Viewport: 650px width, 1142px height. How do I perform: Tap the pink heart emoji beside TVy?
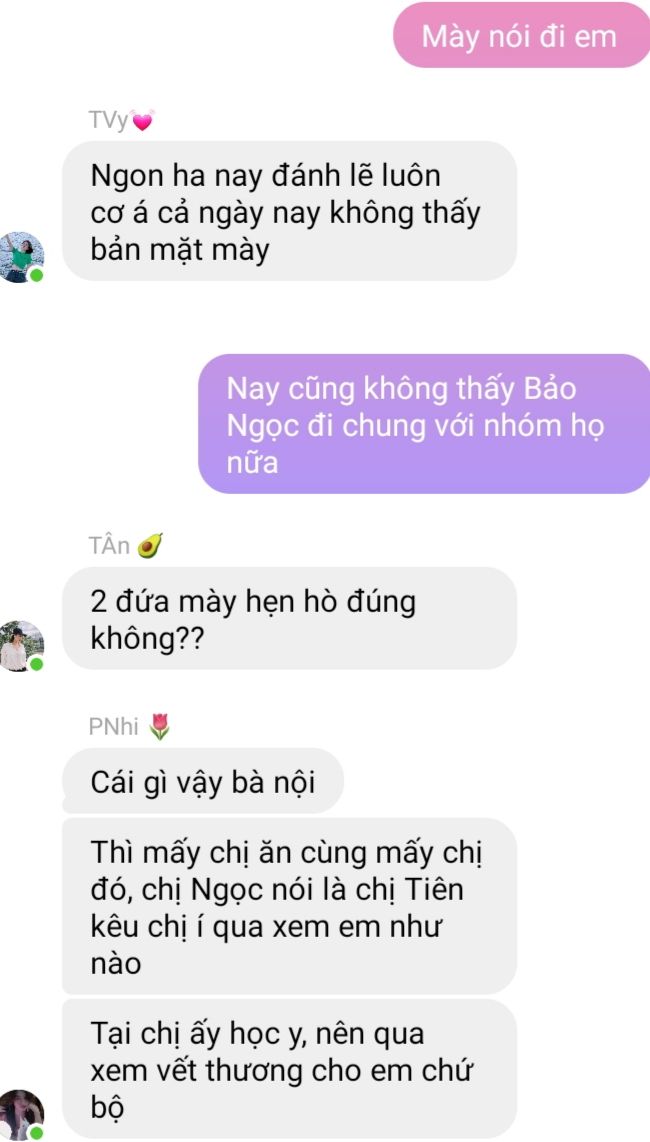pyautogui.click(x=143, y=120)
